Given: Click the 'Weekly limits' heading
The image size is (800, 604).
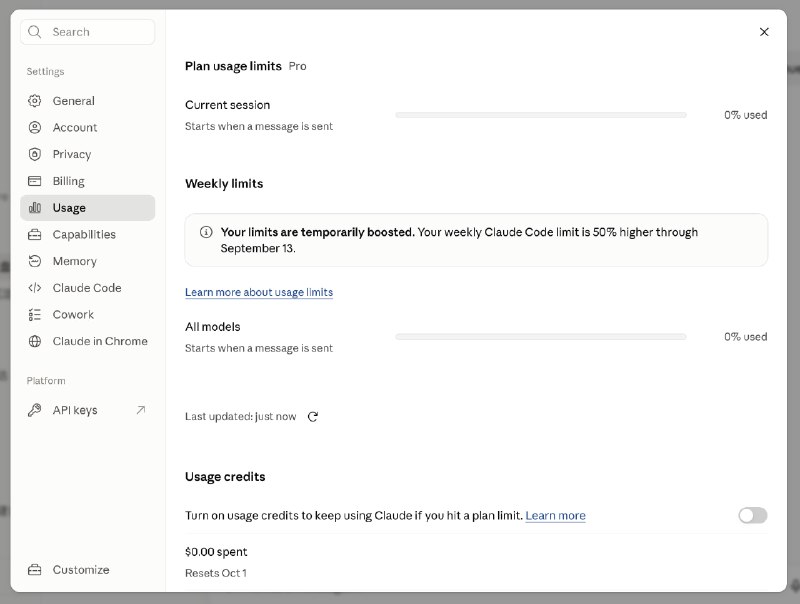Looking at the screenshot, I should click(x=224, y=183).
